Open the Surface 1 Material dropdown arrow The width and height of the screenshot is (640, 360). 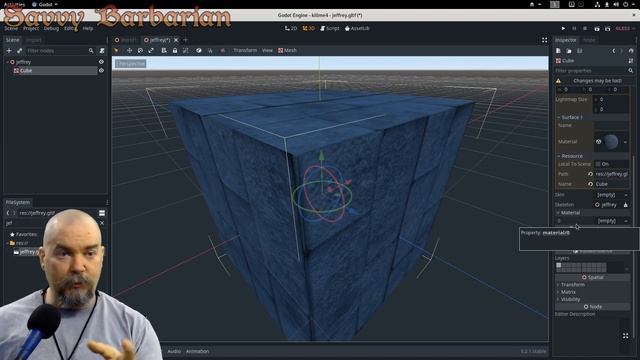point(625,142)
